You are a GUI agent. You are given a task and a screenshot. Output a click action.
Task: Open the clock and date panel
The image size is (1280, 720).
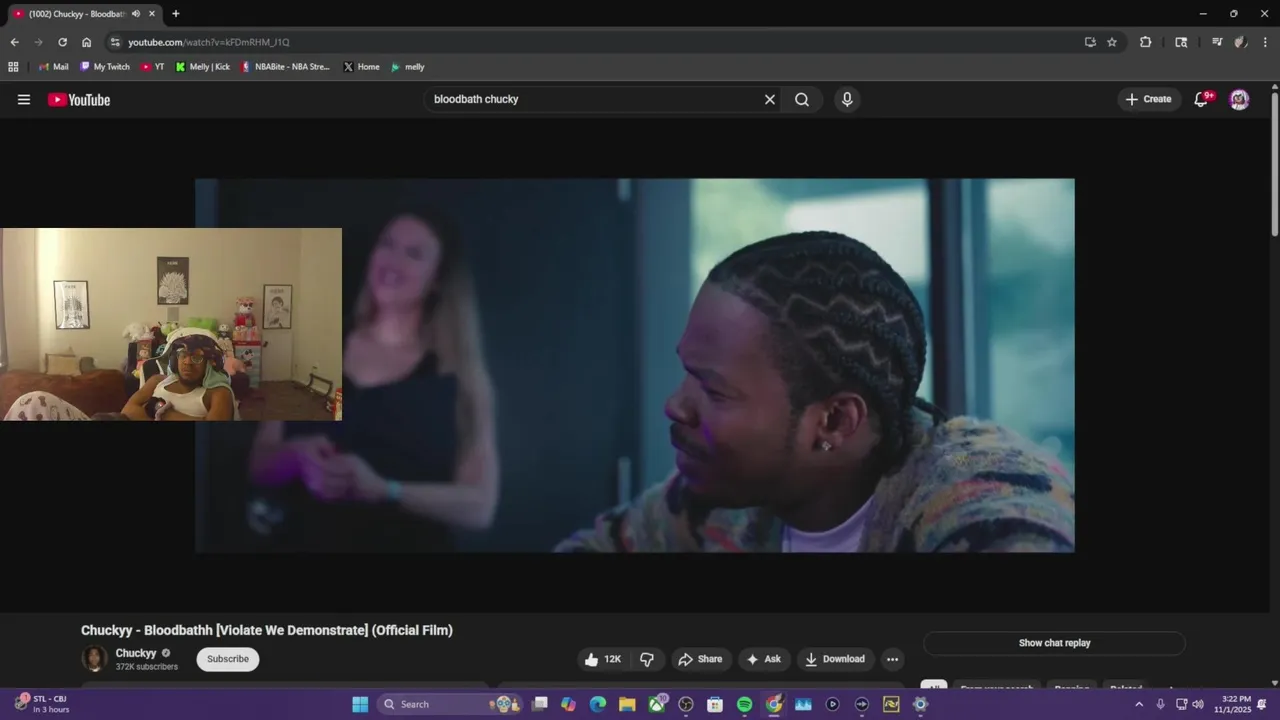coord(1232,704)
